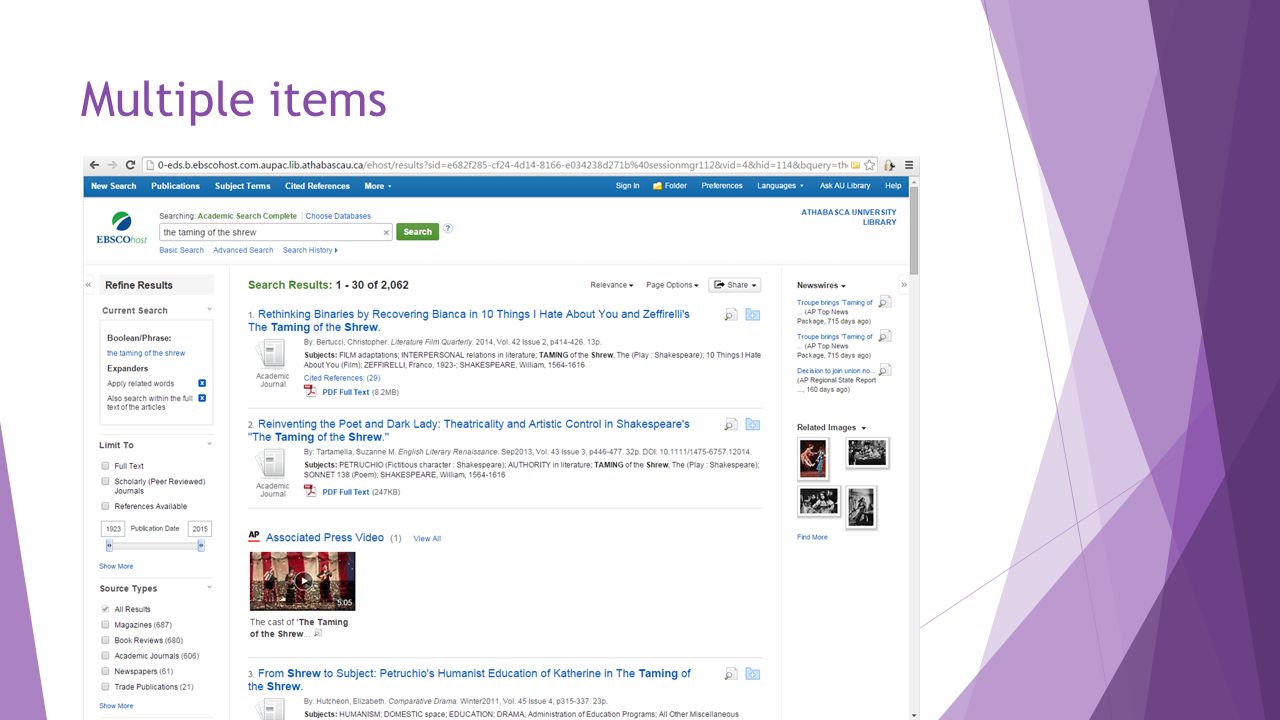
Task: Add result 3 to folder icon
Action: [x=752, y=674]
